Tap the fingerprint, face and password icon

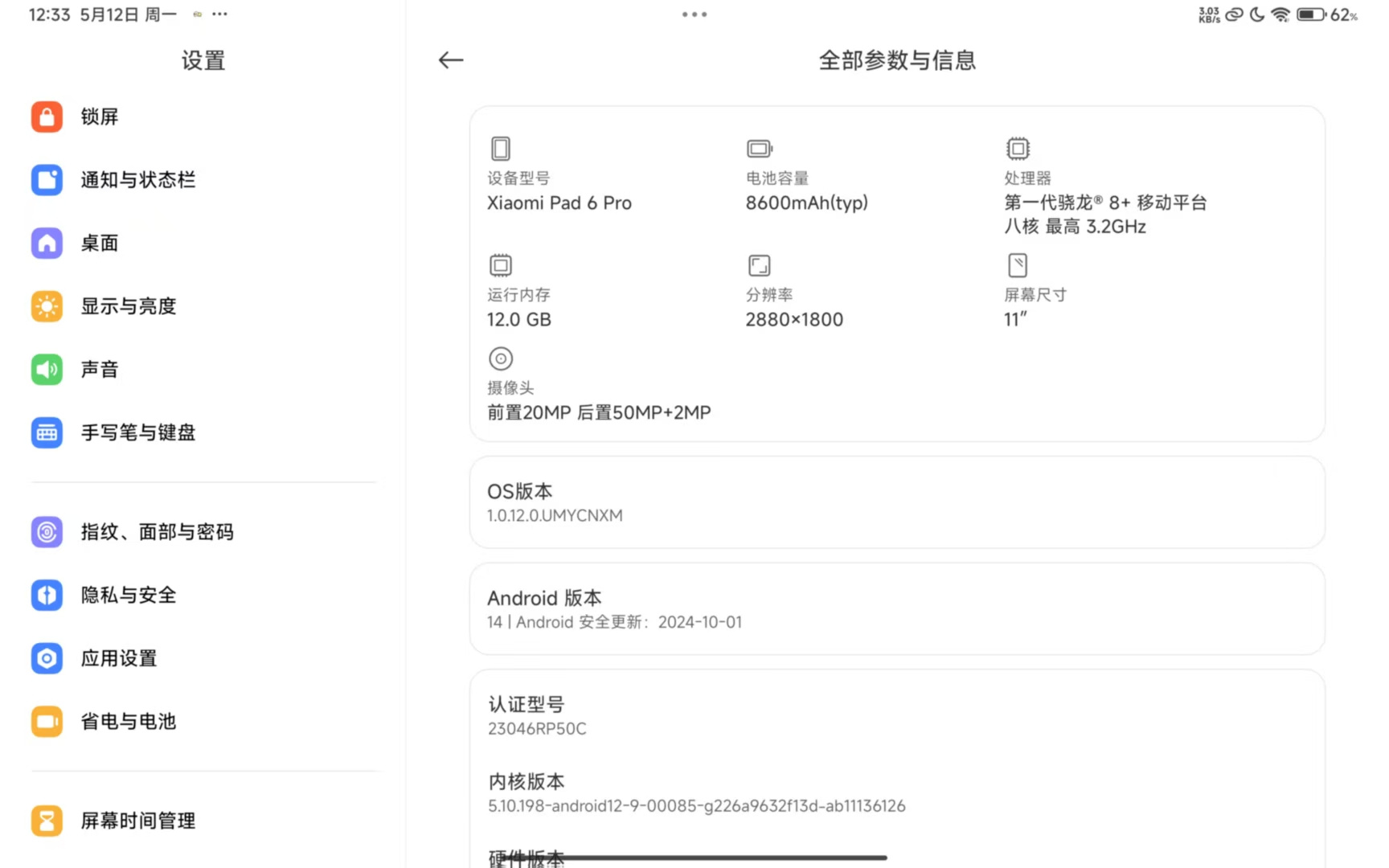coord(47,532)
